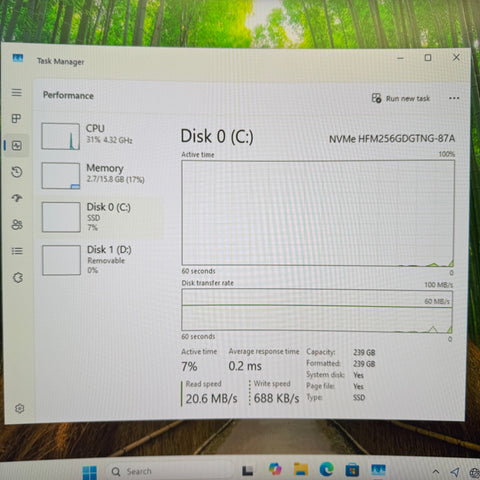480x480 pixels.
Task: Open Copilot from the taskbar
Action: pos(275,469)
